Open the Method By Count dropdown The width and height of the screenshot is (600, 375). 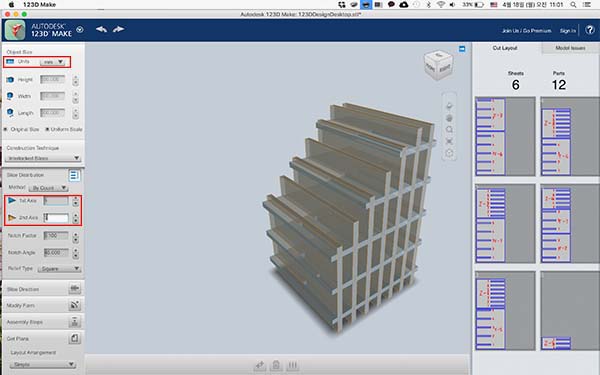[48, 188]
